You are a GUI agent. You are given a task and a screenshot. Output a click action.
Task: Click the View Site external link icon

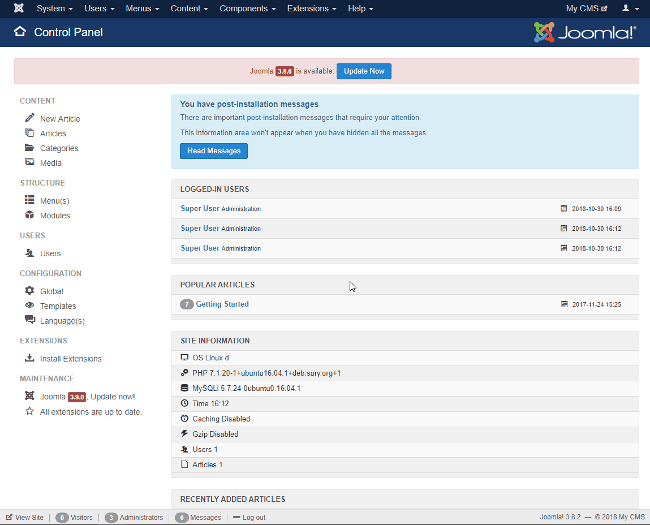[x=9, y=517]
